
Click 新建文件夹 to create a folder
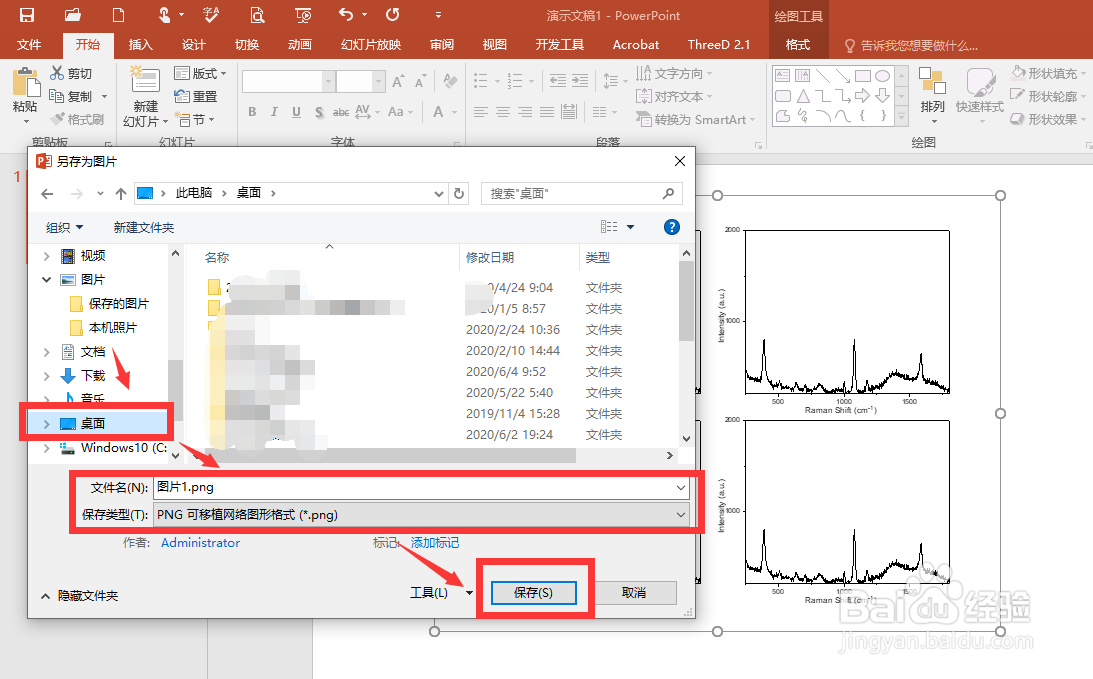142,227
